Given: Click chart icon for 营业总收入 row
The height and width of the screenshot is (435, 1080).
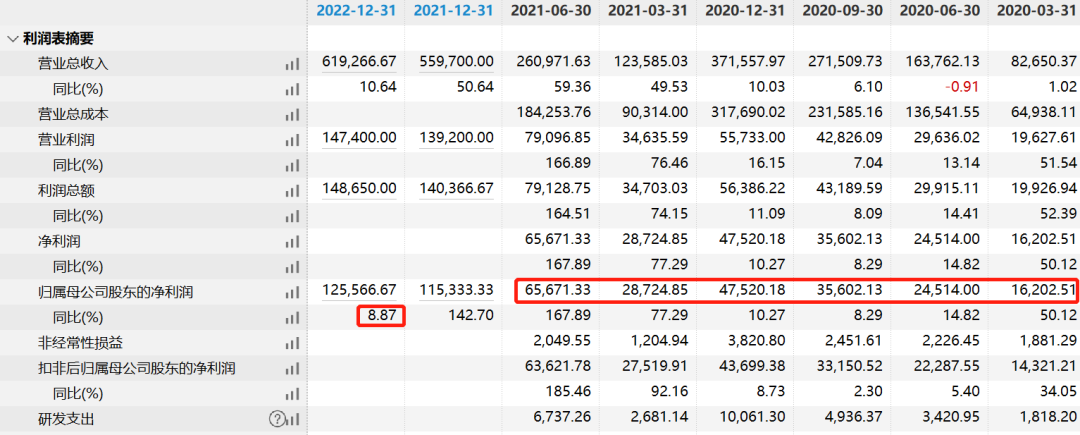Looking at the screenshot, I should 292,63.
